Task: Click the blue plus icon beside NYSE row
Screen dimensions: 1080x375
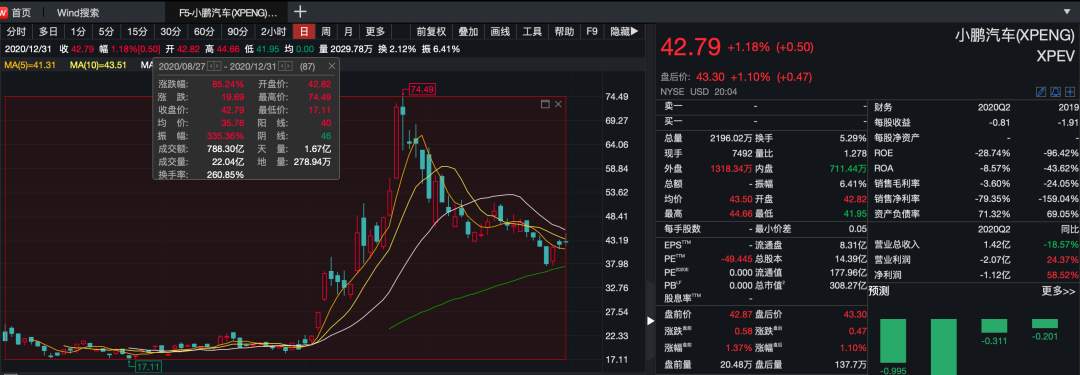Action: pyautogui.click(x=1069, y=92)
